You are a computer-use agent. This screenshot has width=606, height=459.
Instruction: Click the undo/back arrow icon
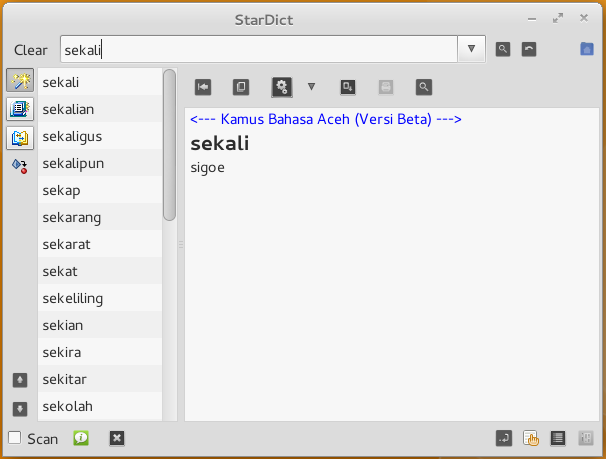529,49
